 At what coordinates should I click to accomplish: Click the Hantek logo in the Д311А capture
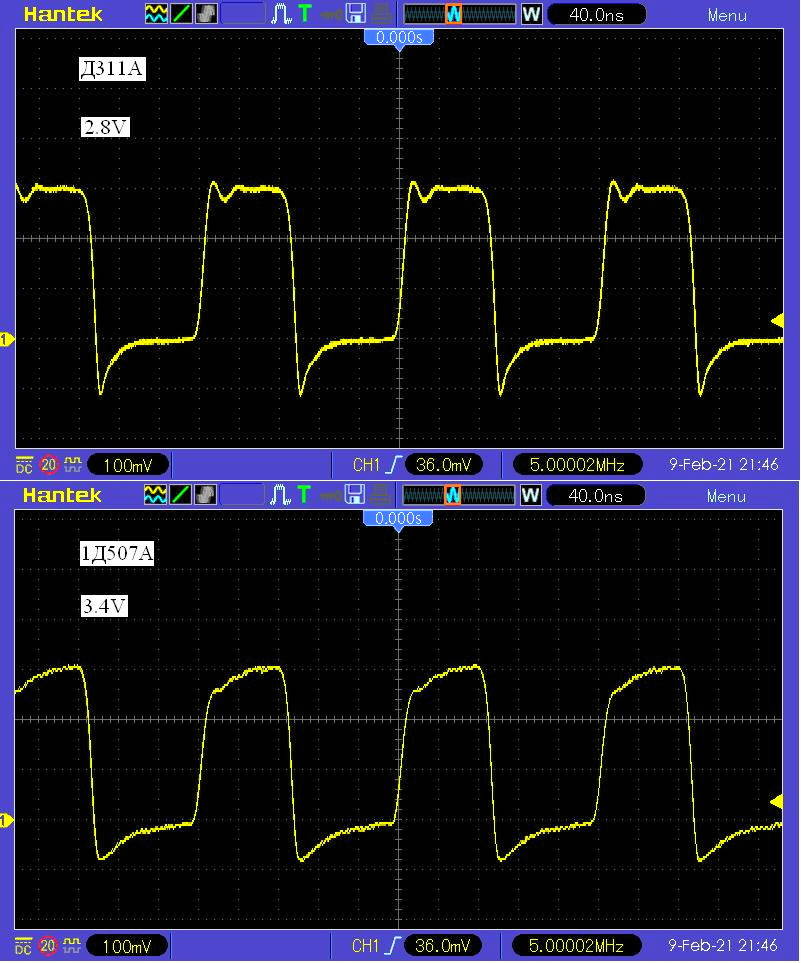[x=63, y=14]
